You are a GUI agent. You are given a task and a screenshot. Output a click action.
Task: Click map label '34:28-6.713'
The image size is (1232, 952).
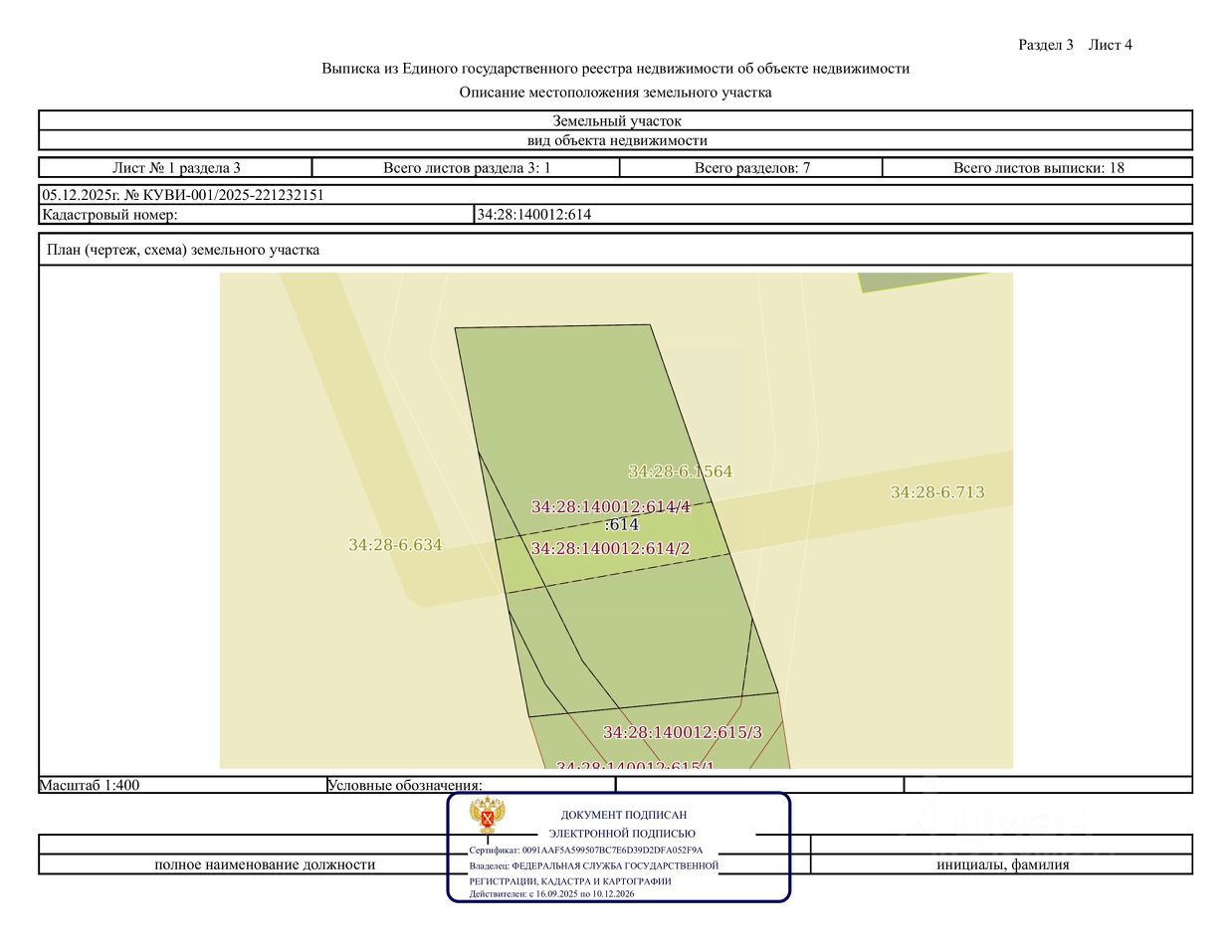pyautogui.click(x=937, y=491)
